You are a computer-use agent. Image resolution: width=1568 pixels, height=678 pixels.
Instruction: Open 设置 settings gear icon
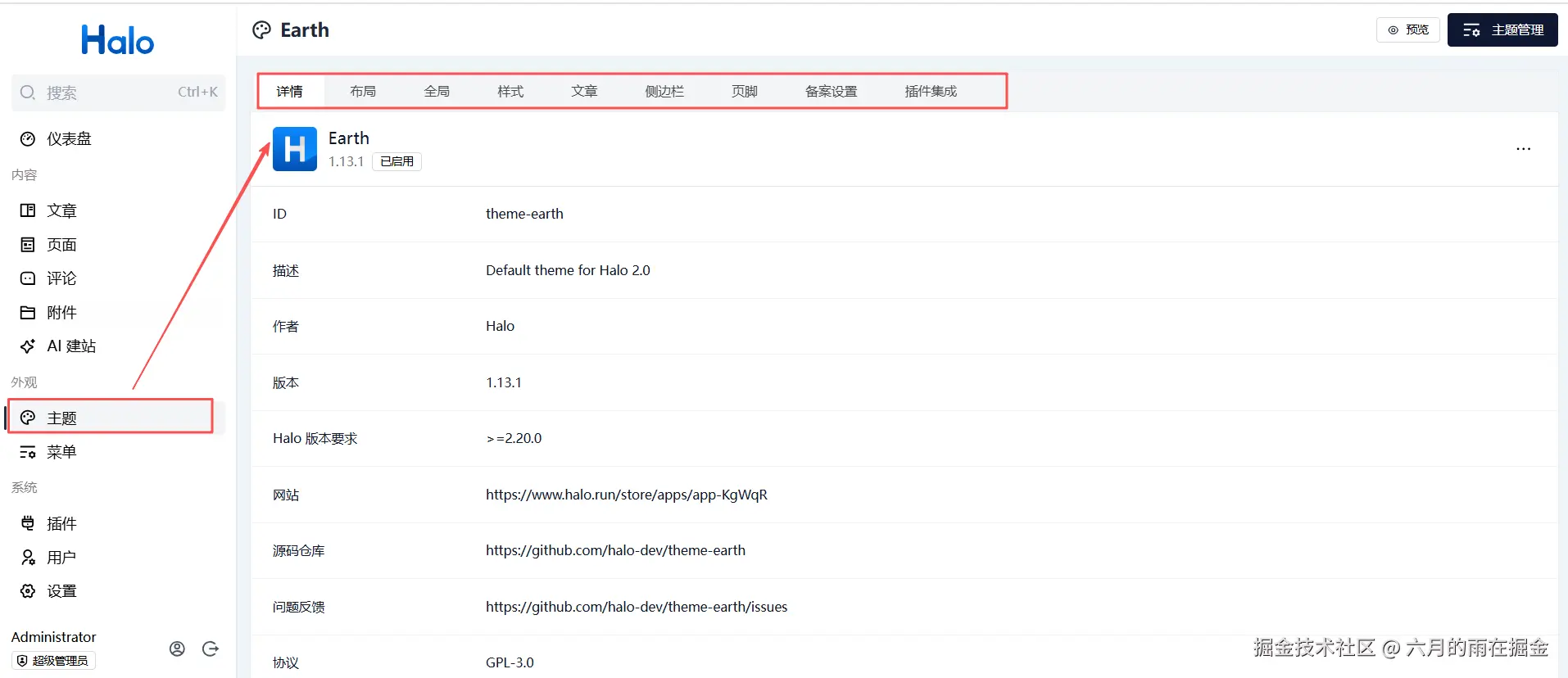[x=28, y=591]
